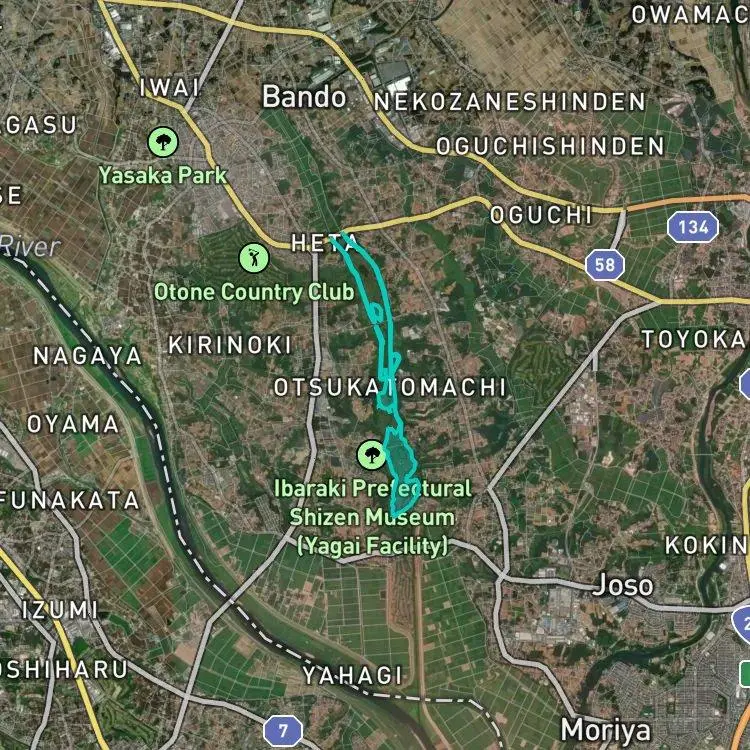
Task: Select the Bando city label
Action: point(304,96)
